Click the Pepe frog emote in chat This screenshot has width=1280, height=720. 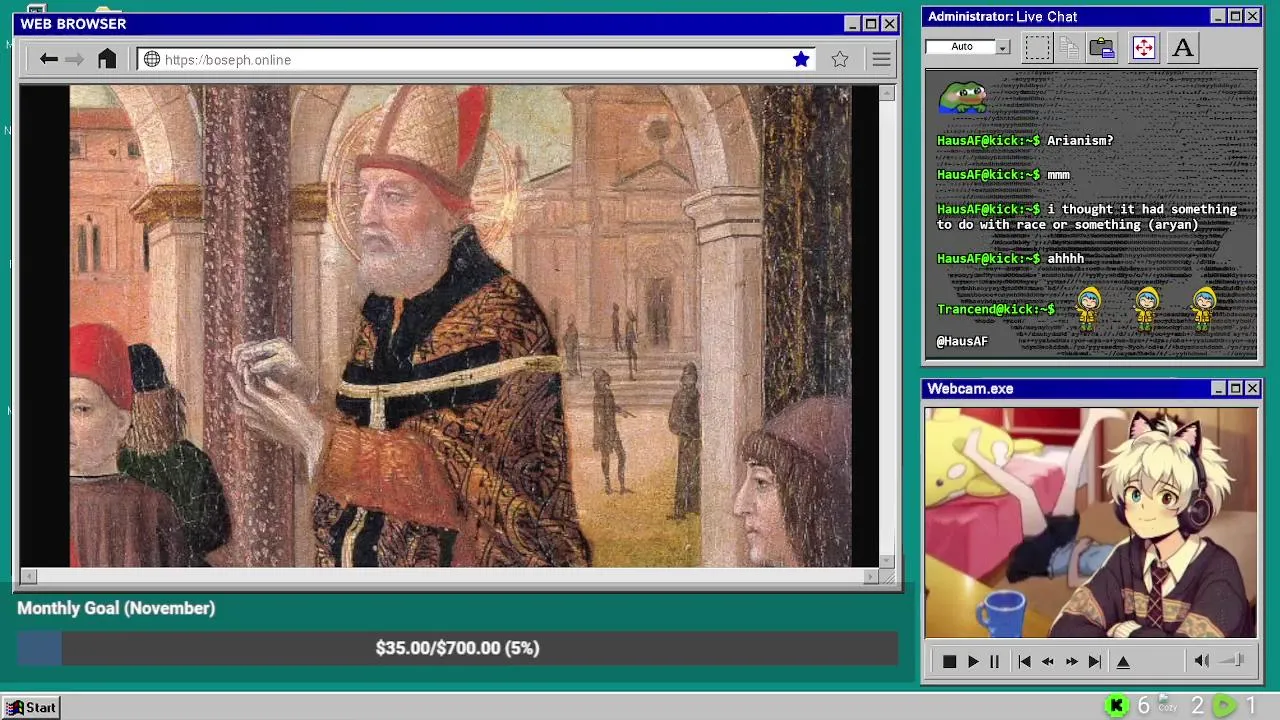(962, 98)
